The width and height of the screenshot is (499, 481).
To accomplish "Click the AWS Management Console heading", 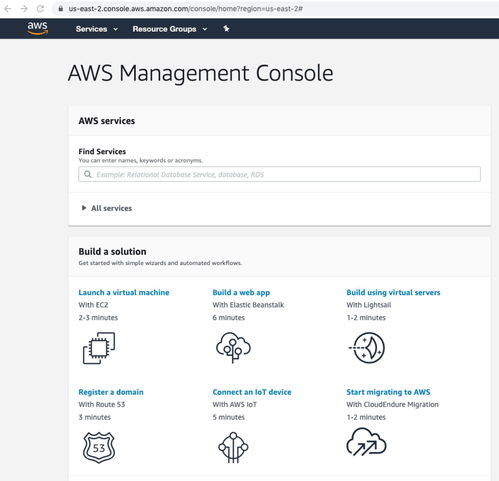I will 201,74.
